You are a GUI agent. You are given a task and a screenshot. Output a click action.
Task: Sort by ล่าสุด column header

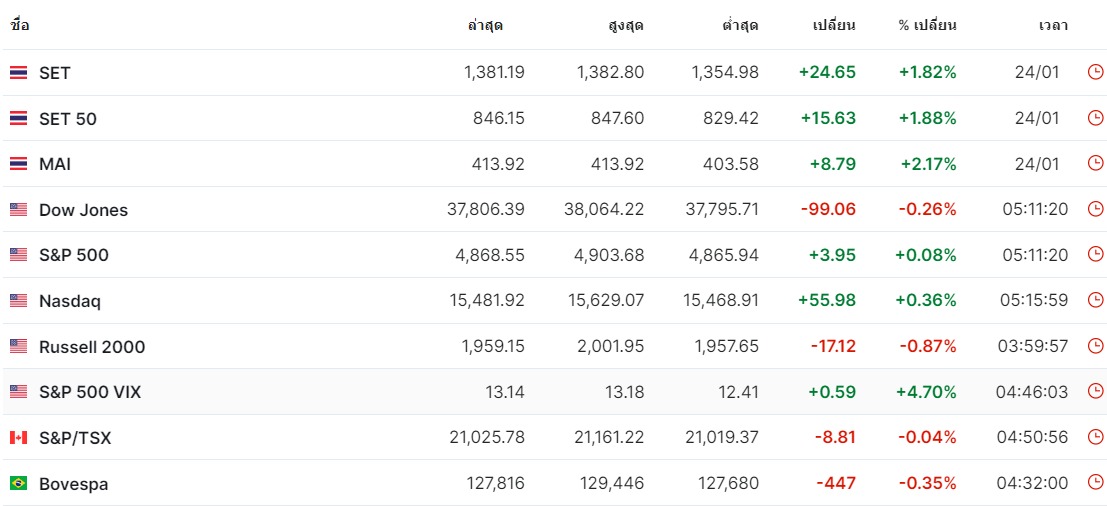[x=485, y=26]
